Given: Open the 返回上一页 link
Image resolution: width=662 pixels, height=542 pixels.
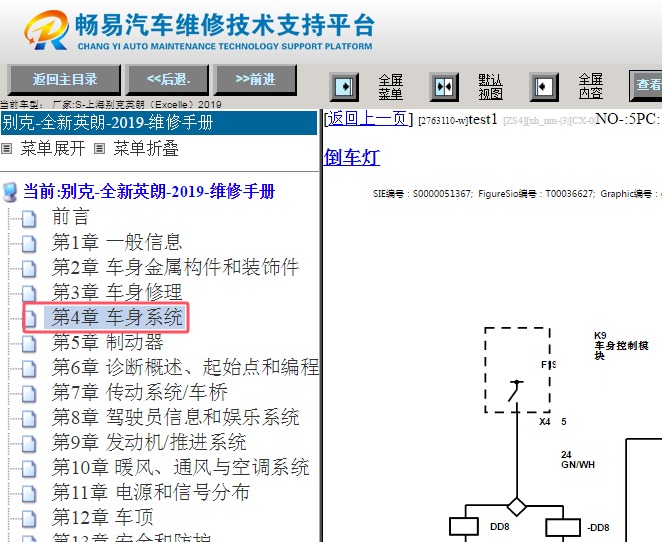Looking at the screenshot, I should pyautogui.click(x=367, y=119).
